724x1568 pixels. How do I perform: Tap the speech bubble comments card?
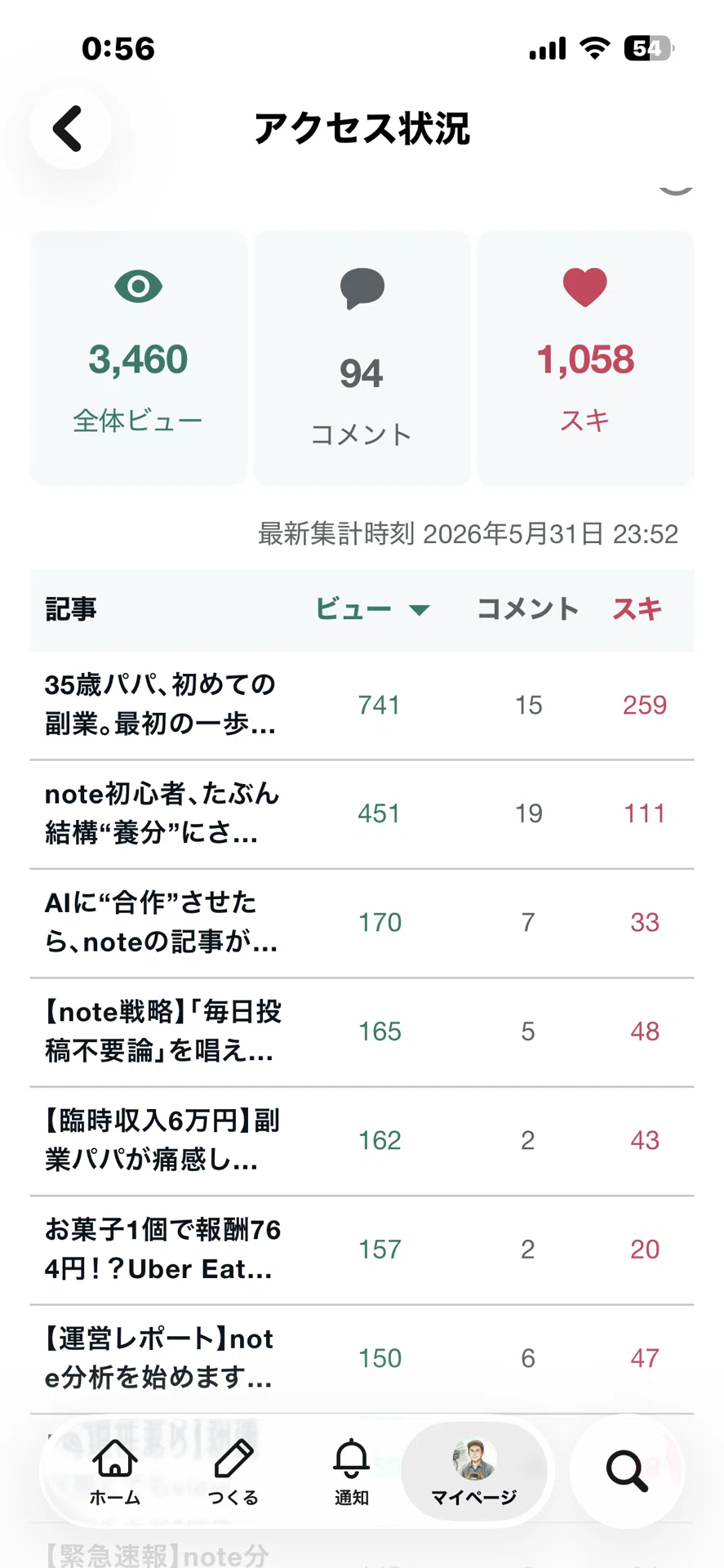tap(362, 358)
